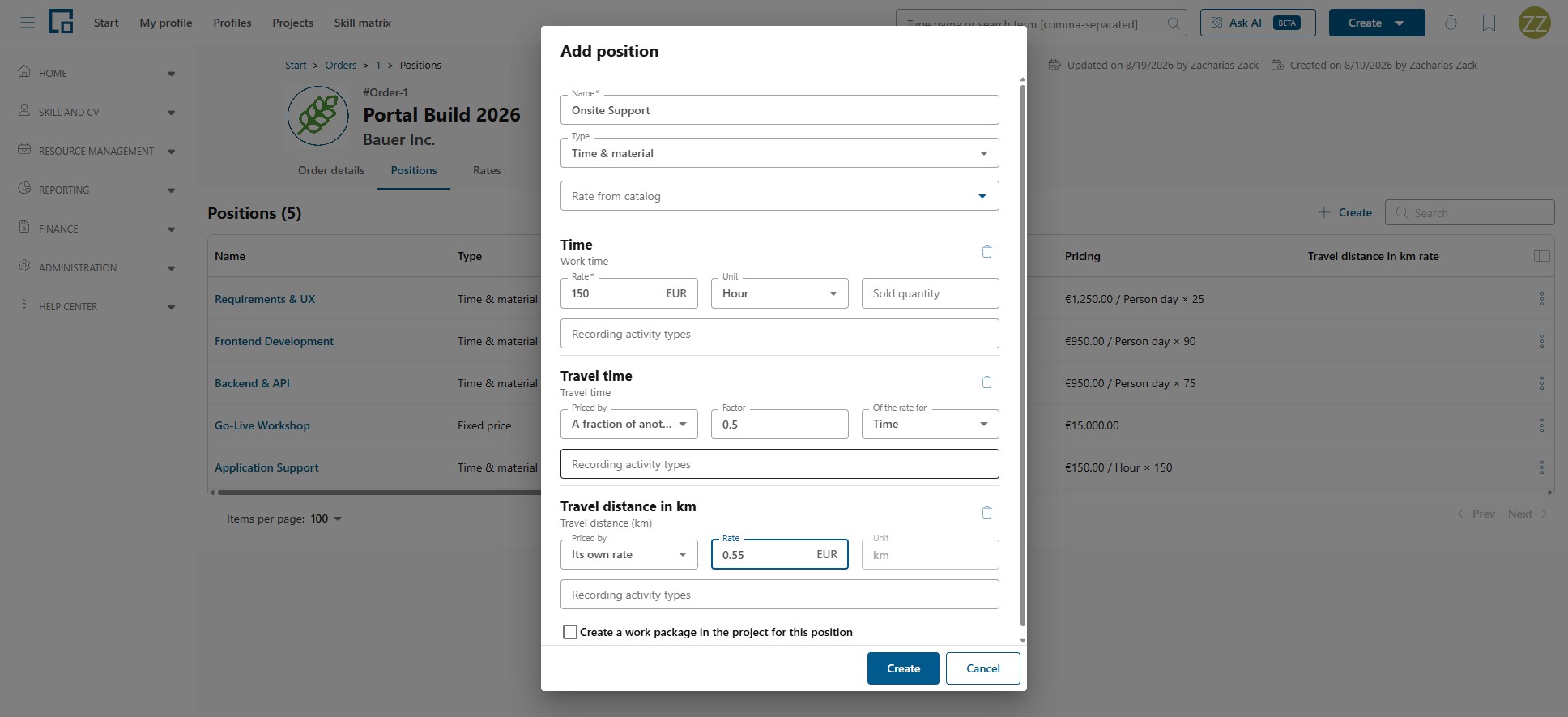1568x717 pixels.
Task: Click the Orders breadcrumb link
Action: click(341, 65)
